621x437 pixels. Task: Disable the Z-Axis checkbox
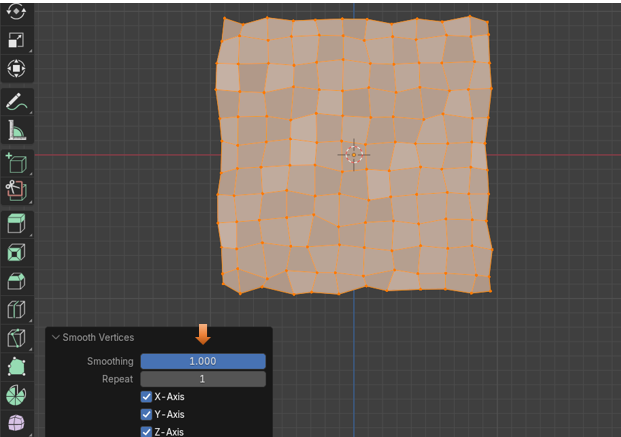click(147, 432)
